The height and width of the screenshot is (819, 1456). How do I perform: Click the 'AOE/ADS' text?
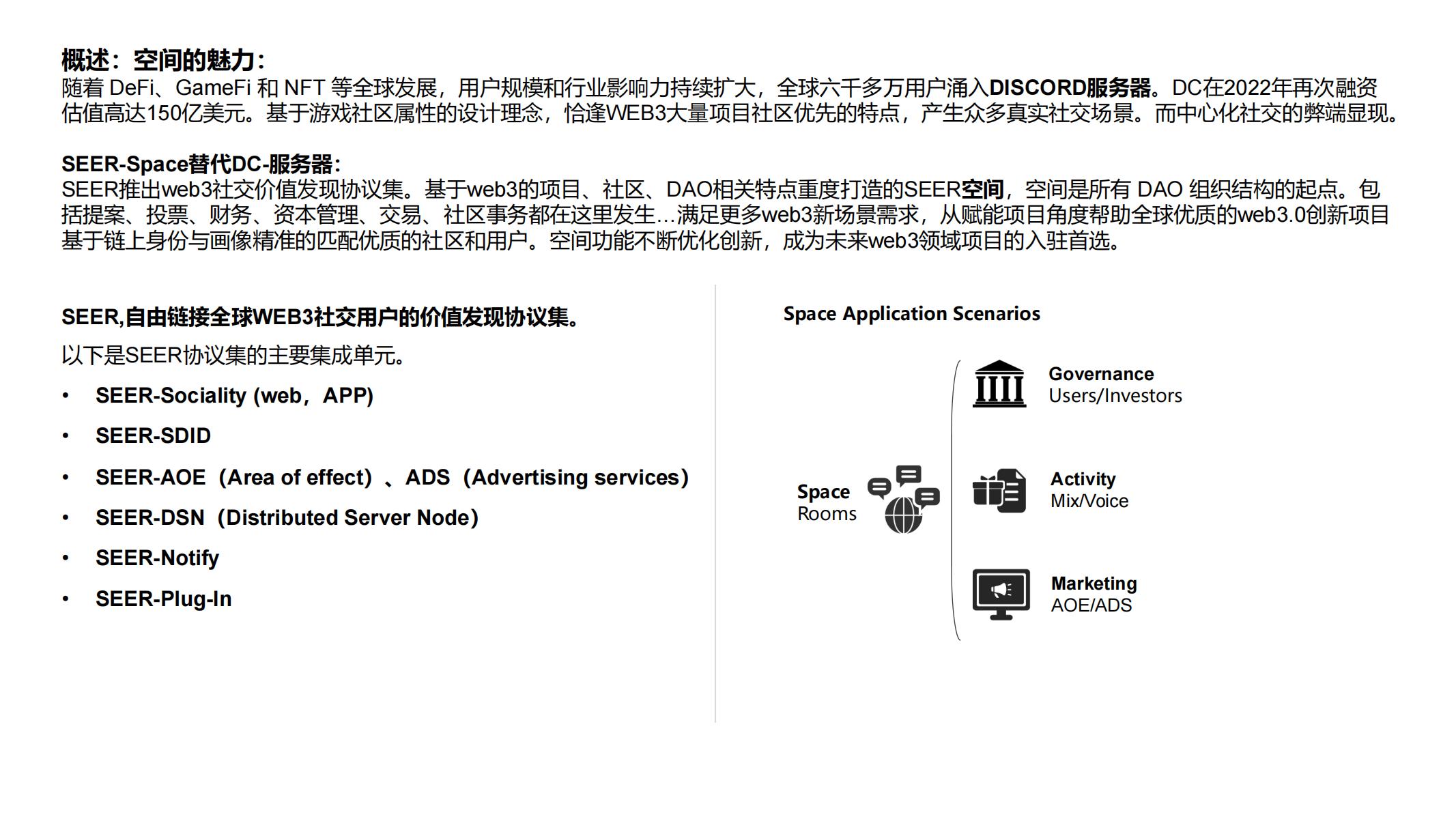pyautogui.click(x=1091, y=605)
